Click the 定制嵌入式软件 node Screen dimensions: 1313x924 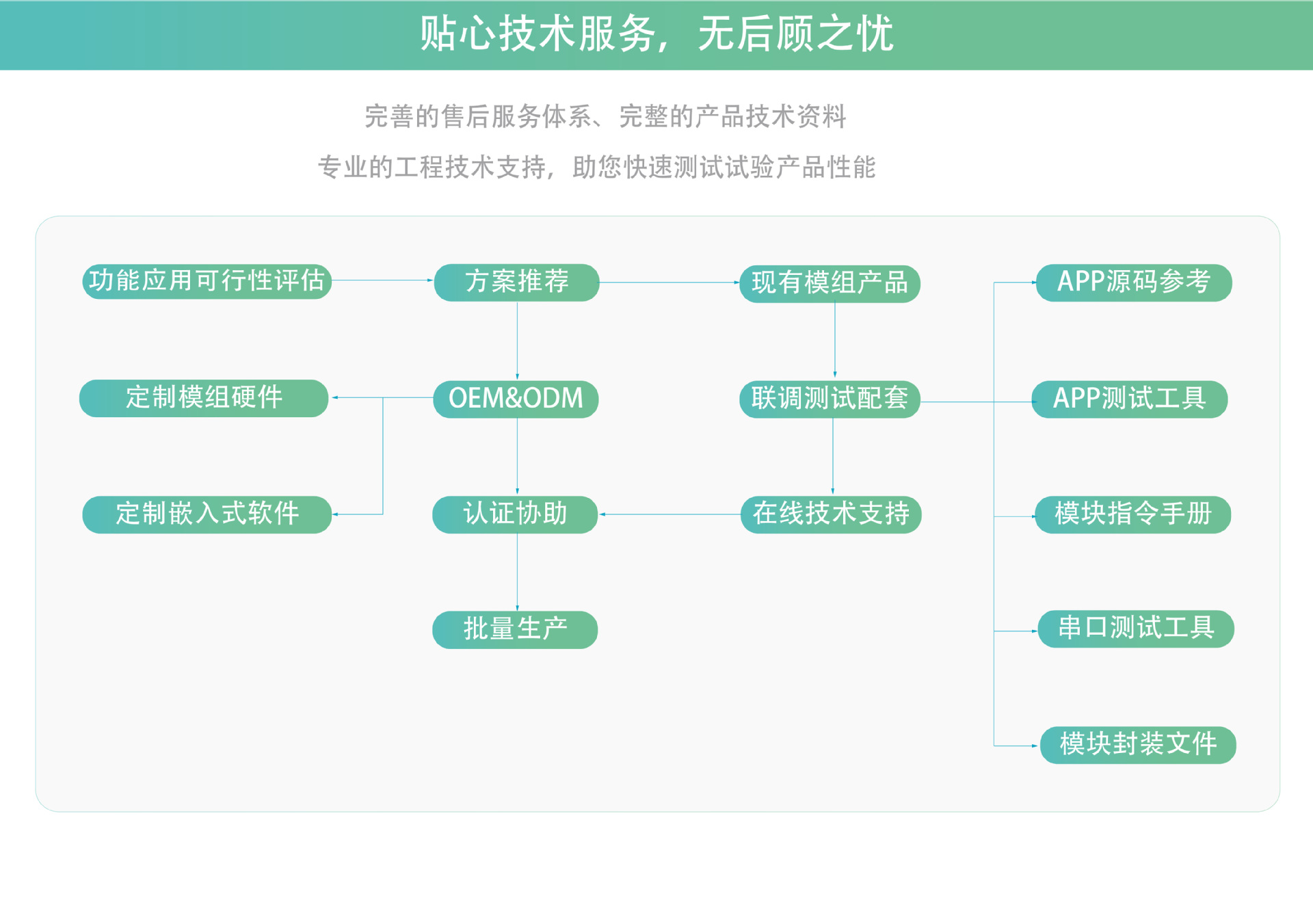(x=207, y=514)
